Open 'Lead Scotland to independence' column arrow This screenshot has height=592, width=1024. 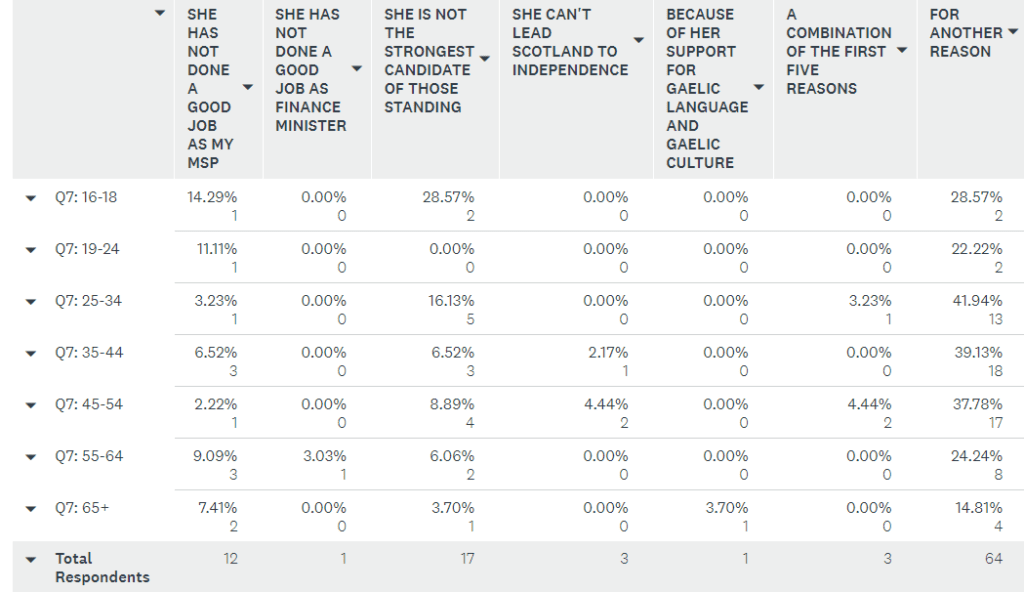pos(639,41)
